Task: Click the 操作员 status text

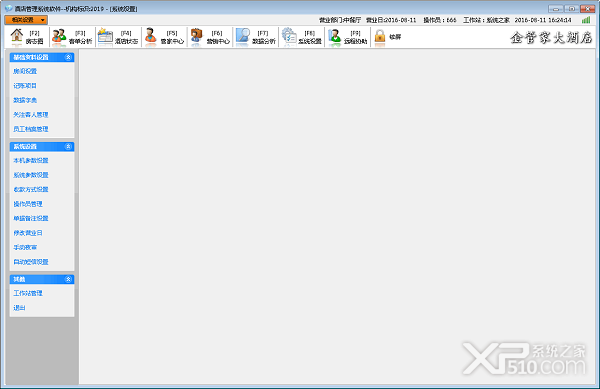Action: click(440, 20)
